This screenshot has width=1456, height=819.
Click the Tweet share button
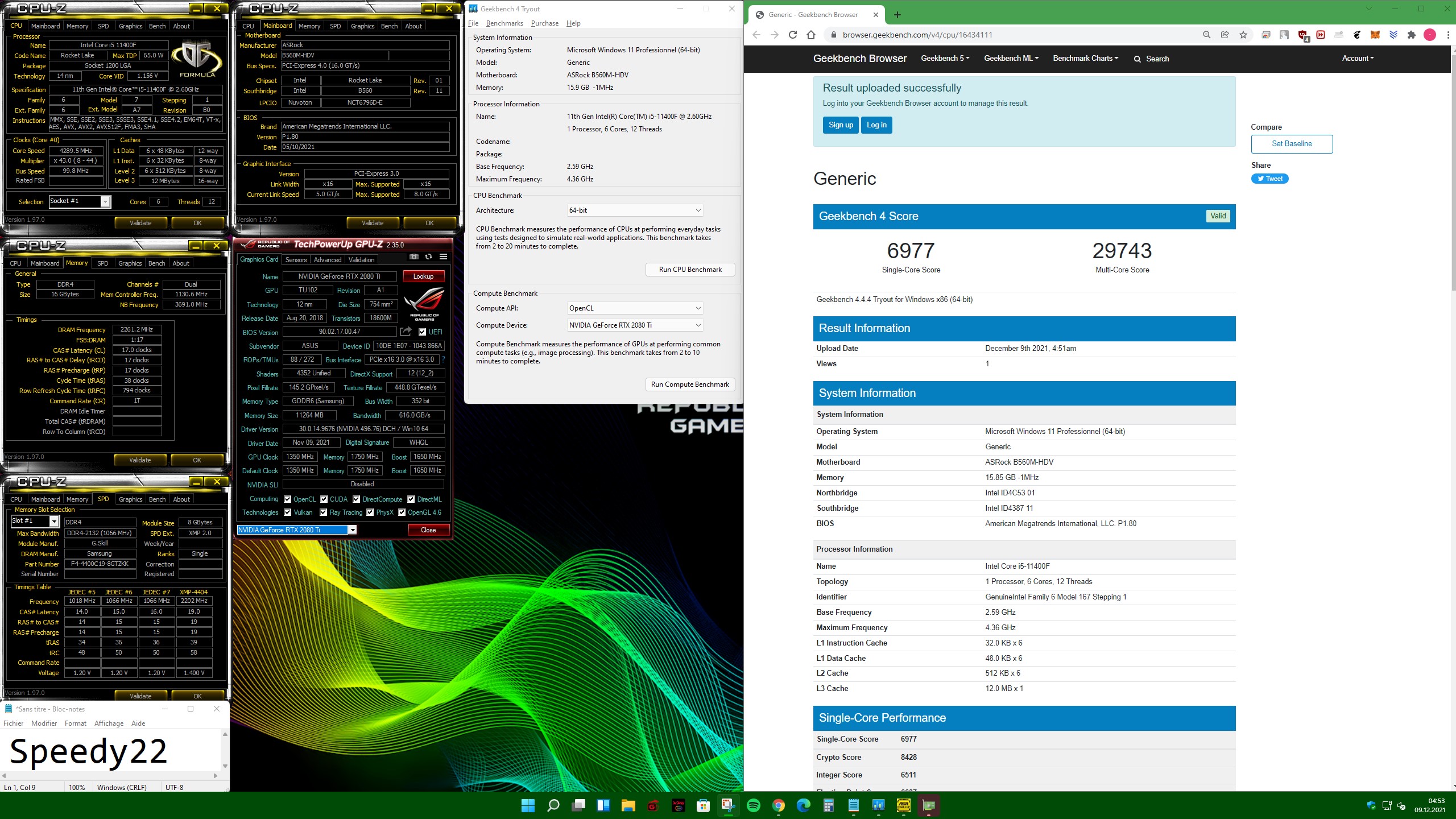point(1269,179)
